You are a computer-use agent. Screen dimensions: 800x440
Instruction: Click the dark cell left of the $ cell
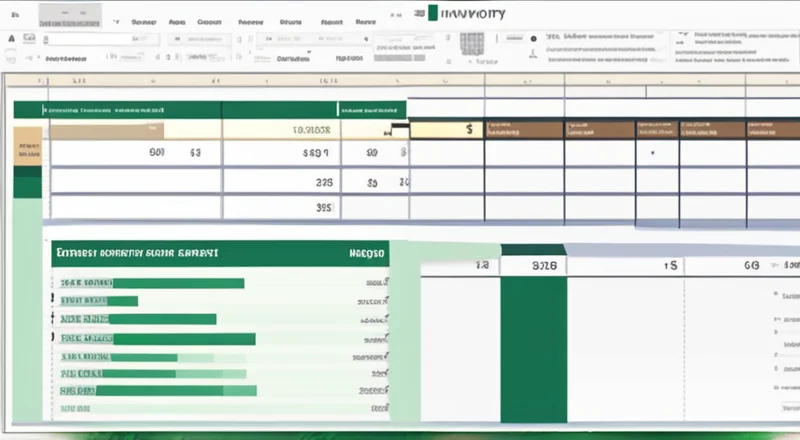[399, 129]
